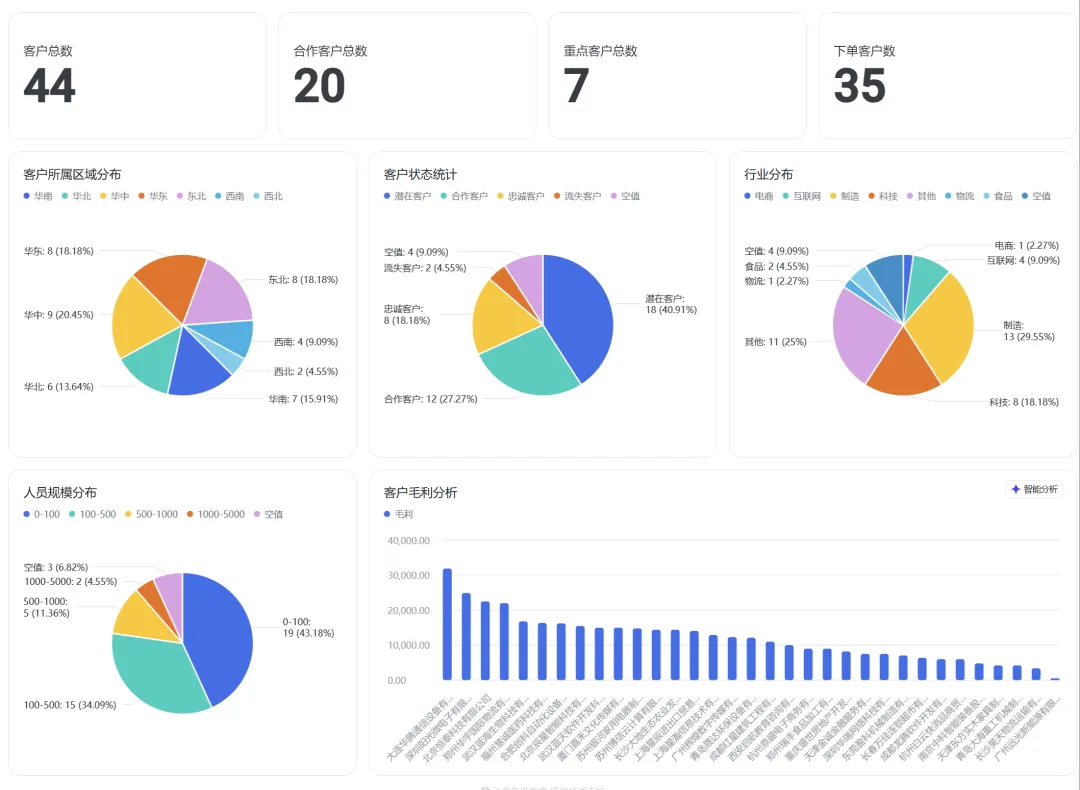Toggle 华中 legend in the region chart
The image size is (1080, 790).
115,196
